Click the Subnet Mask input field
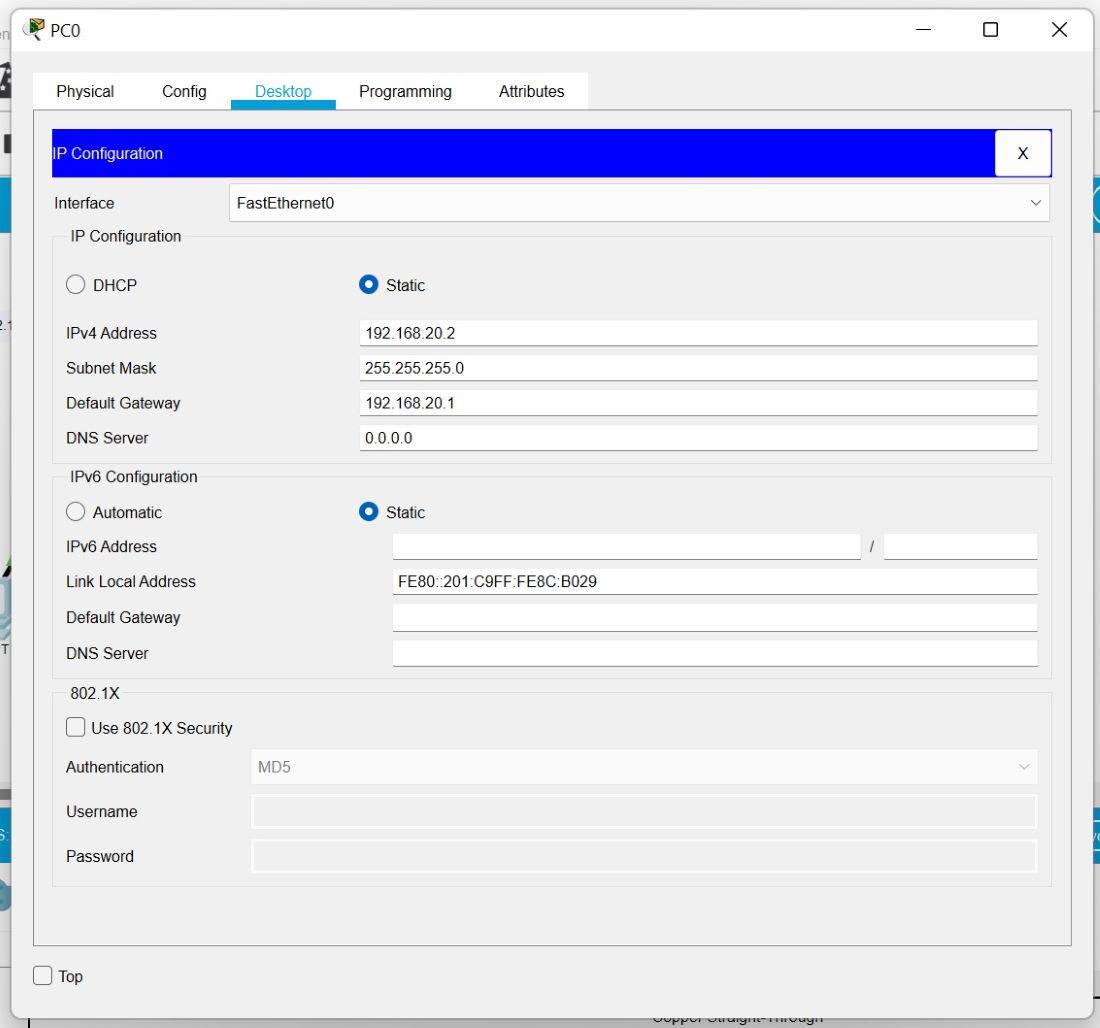The image size is (1100, 1028). pos(697,368)
